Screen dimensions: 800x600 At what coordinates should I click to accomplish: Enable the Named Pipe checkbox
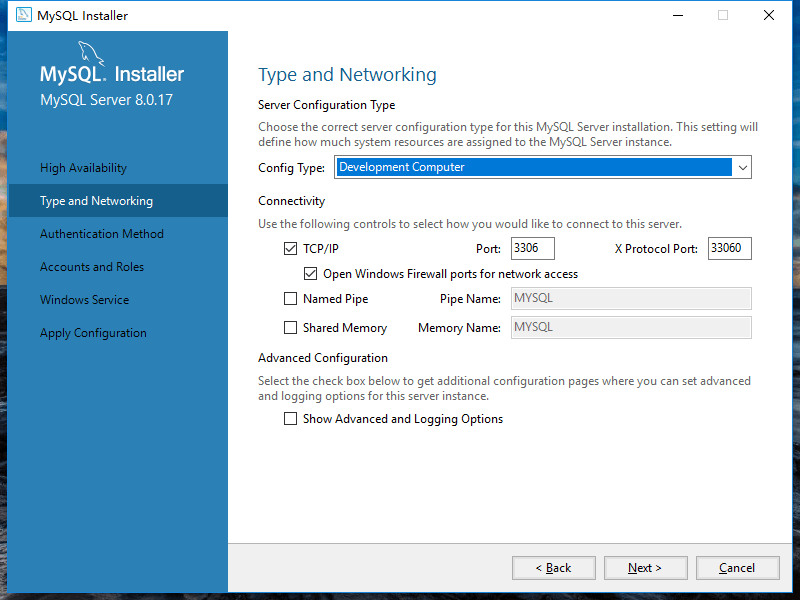coord(291,299)
